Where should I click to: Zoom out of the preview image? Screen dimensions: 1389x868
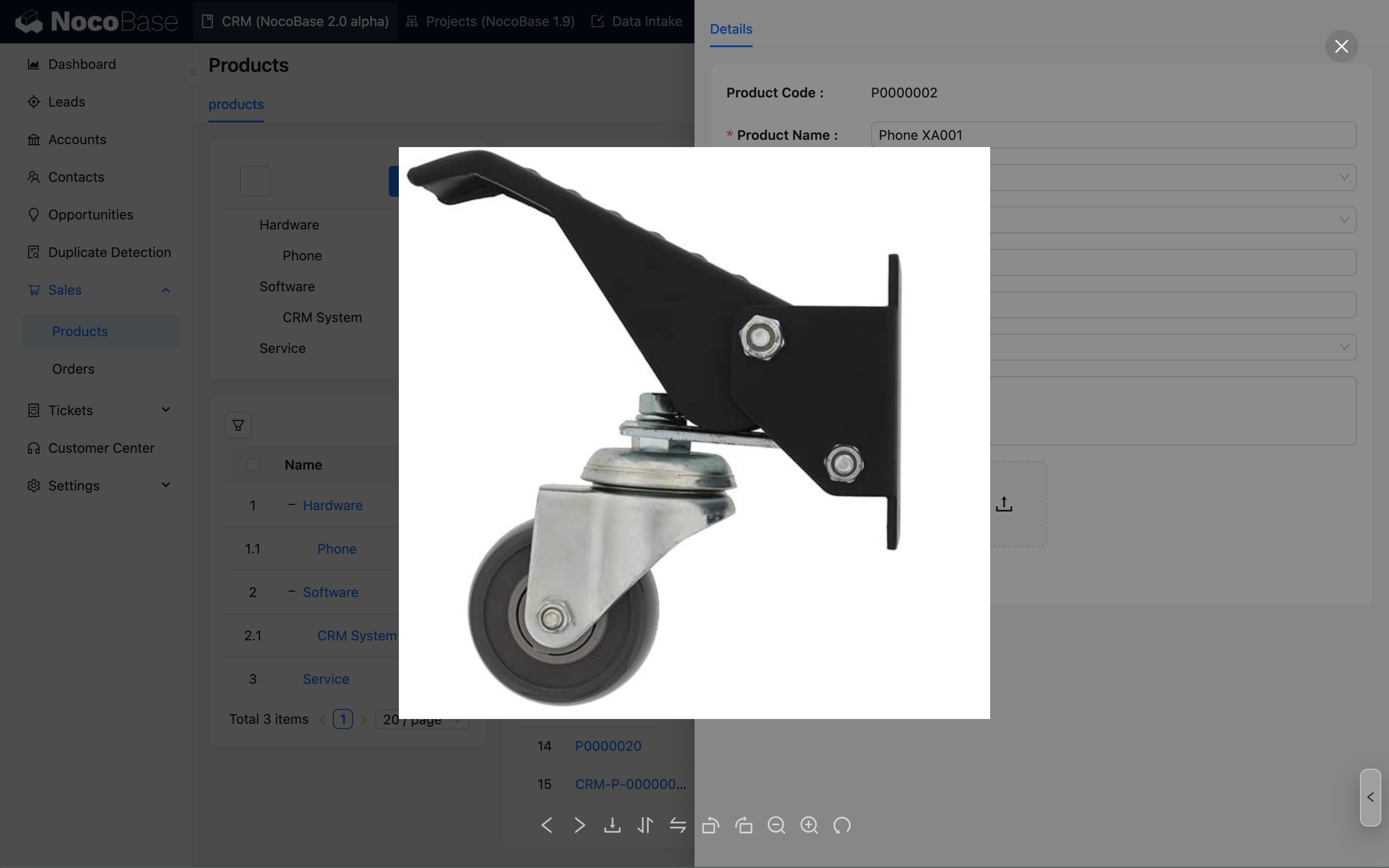pyautogui.click(x=776, y=826)
